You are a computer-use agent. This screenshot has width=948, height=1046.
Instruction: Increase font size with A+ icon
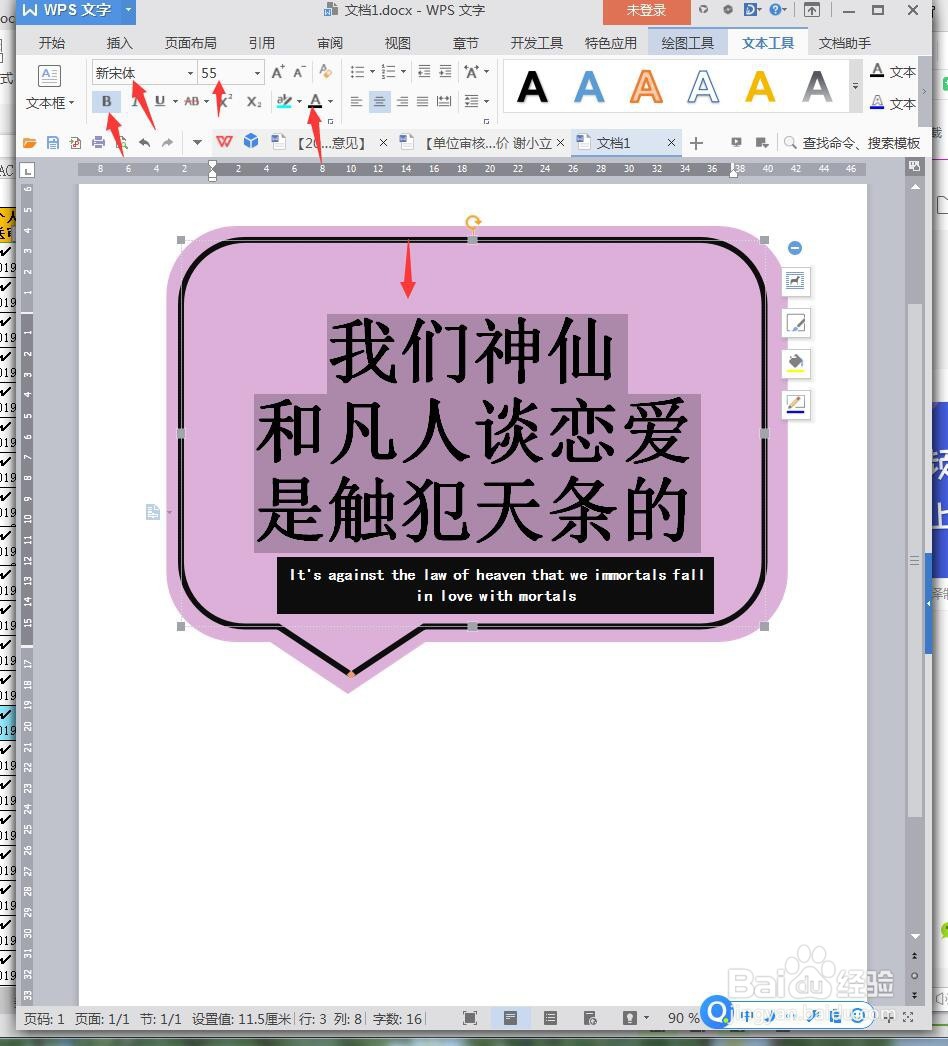pyautogui.click(x=278, y=71)
